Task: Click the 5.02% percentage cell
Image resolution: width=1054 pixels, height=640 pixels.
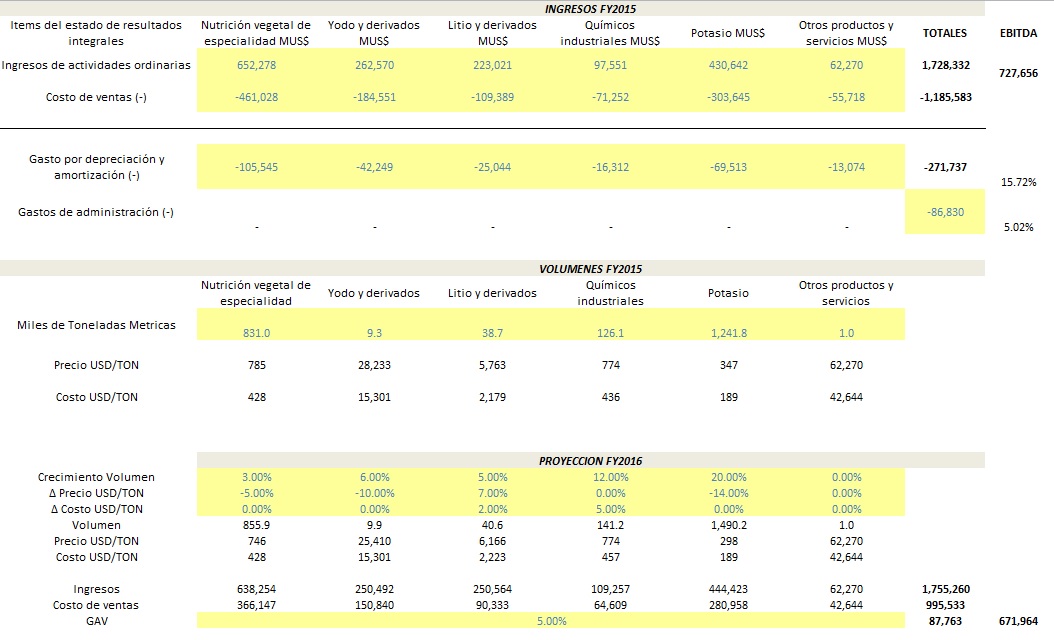Action: click(x=1018, y=227)
